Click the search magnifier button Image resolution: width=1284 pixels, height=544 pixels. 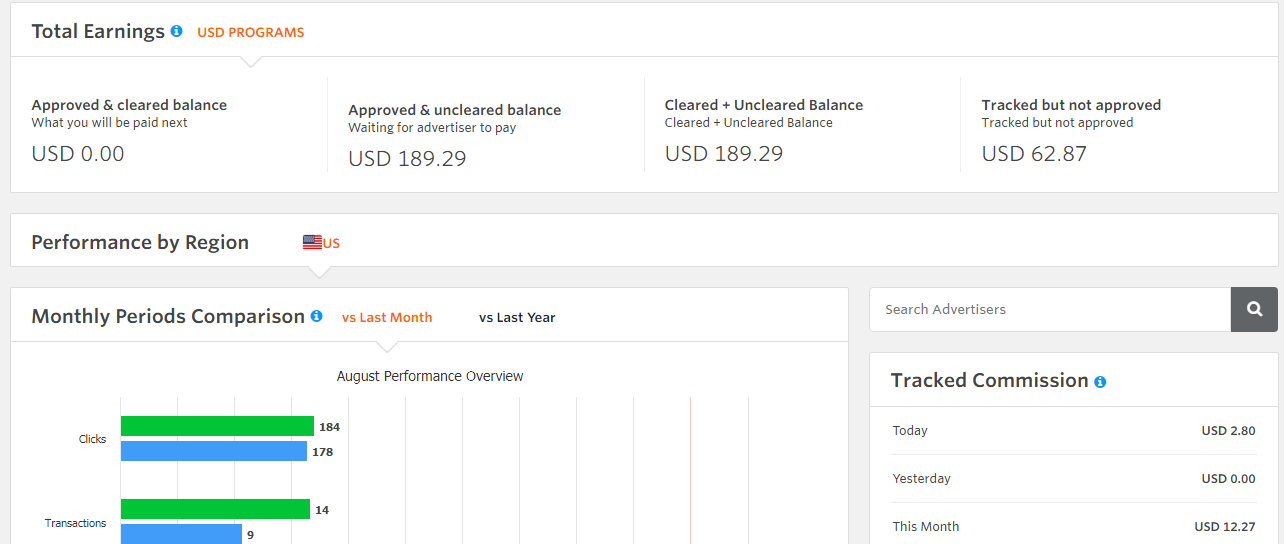(x=1254, y=310)
